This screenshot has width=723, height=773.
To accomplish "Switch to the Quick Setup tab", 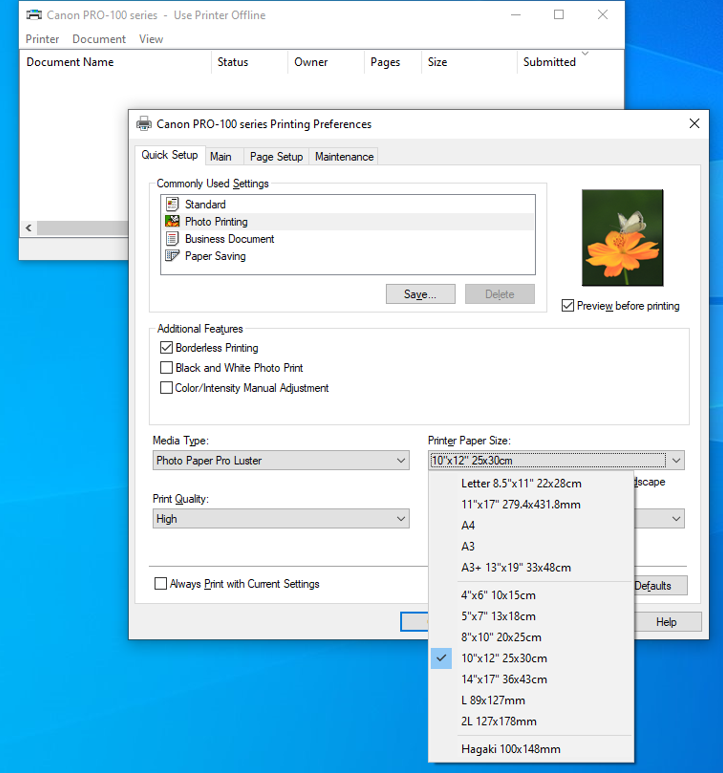I will coord(170,155).
